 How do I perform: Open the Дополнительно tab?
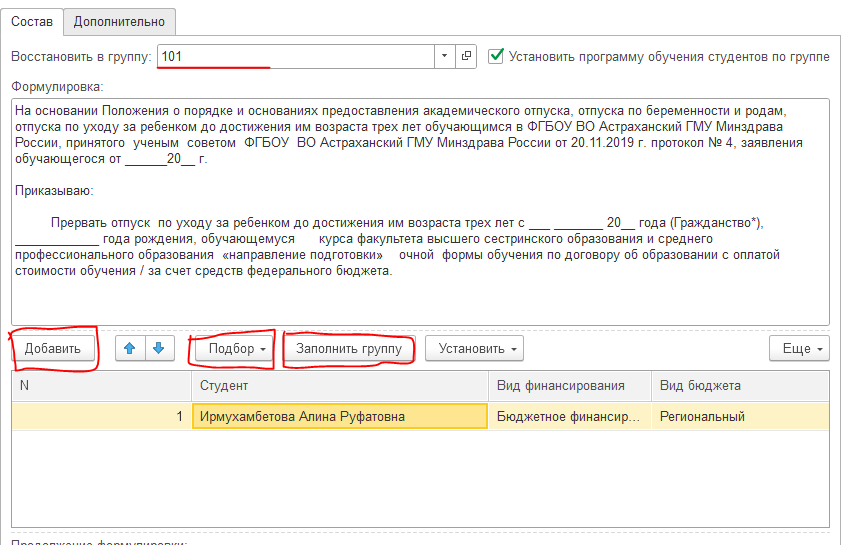(x=119, y=22)
